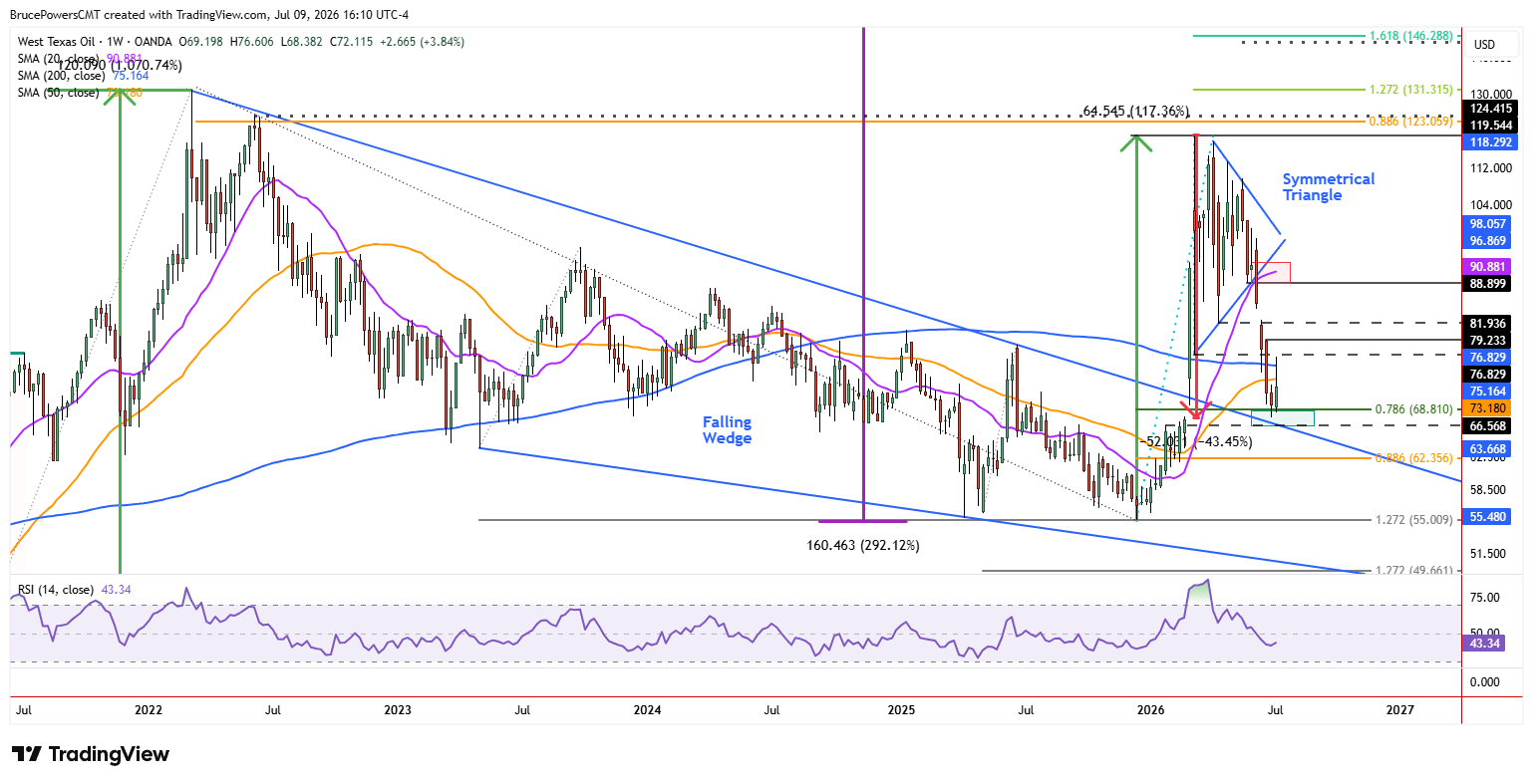The height and width of the screenshot is (784, 1533).
Task: Click the 124.415 price axis tag
Action: click(1489, 109)
